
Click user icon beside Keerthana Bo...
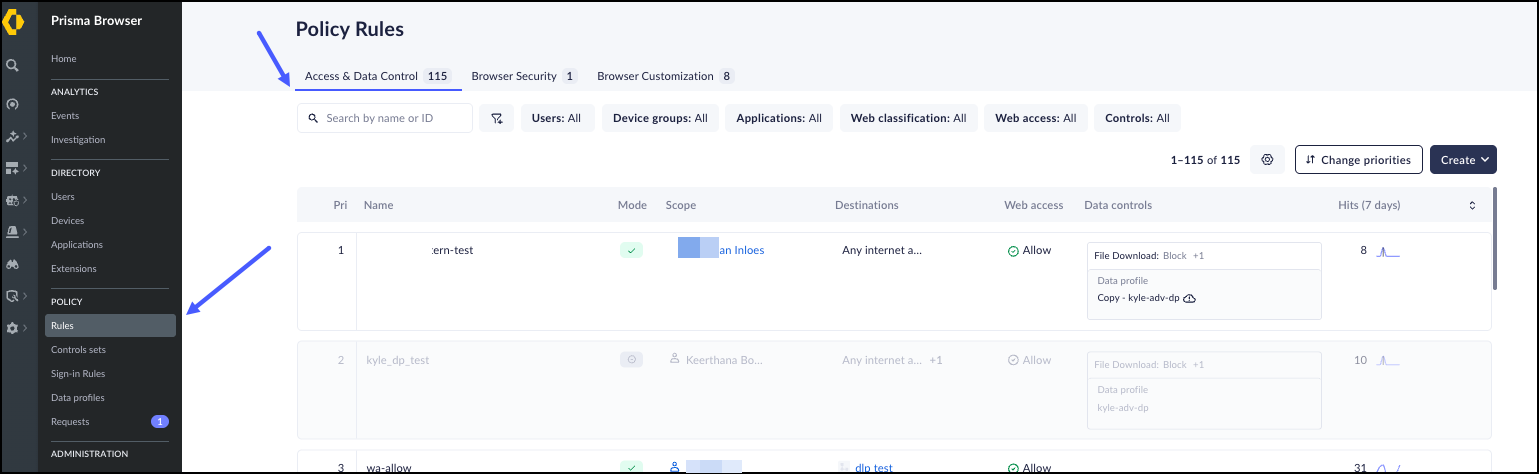675,359
